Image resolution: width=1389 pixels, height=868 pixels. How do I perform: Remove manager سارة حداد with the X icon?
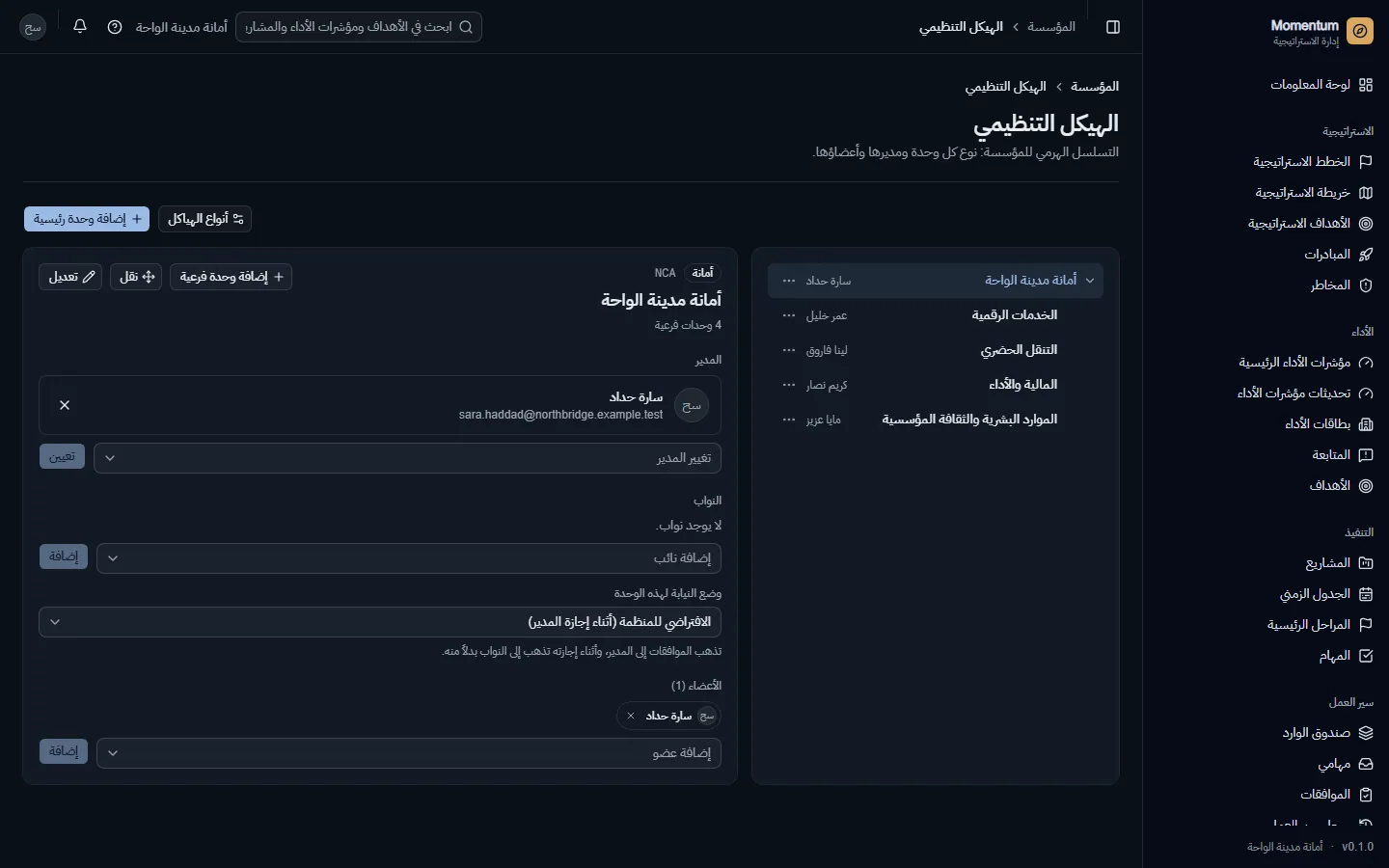65,405
